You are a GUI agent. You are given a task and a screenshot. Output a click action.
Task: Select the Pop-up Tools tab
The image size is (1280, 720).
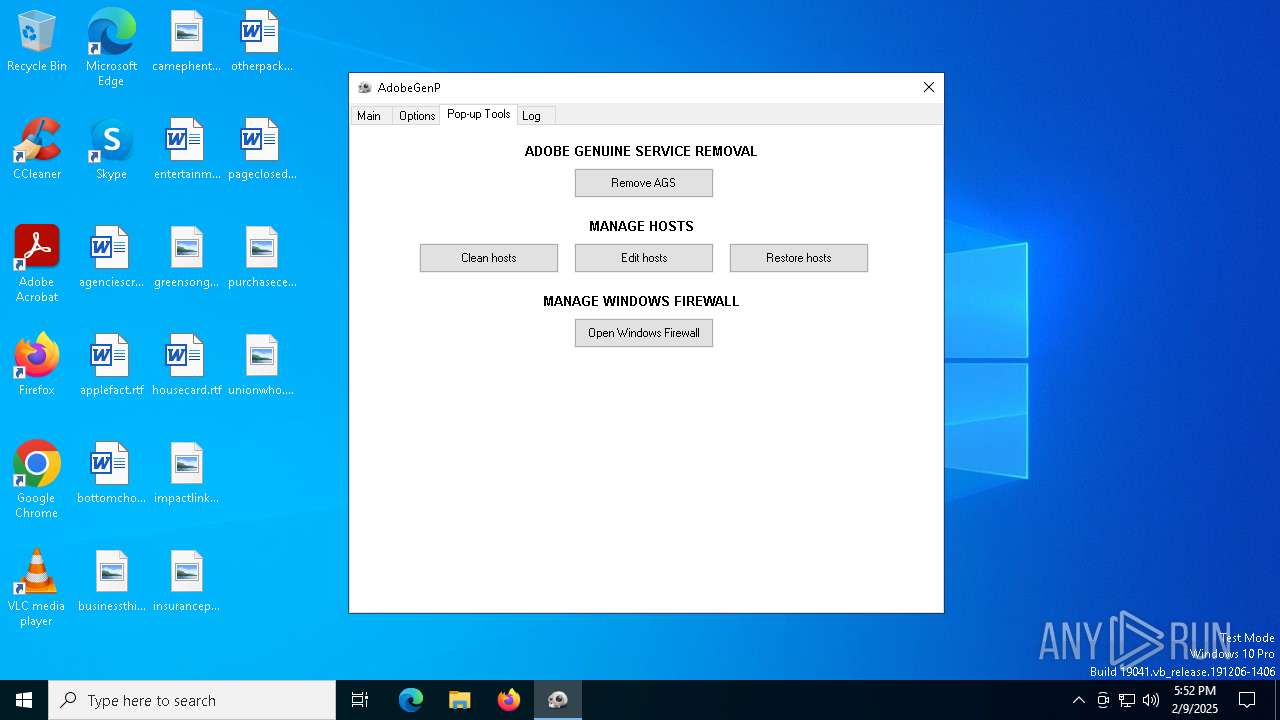479,114
